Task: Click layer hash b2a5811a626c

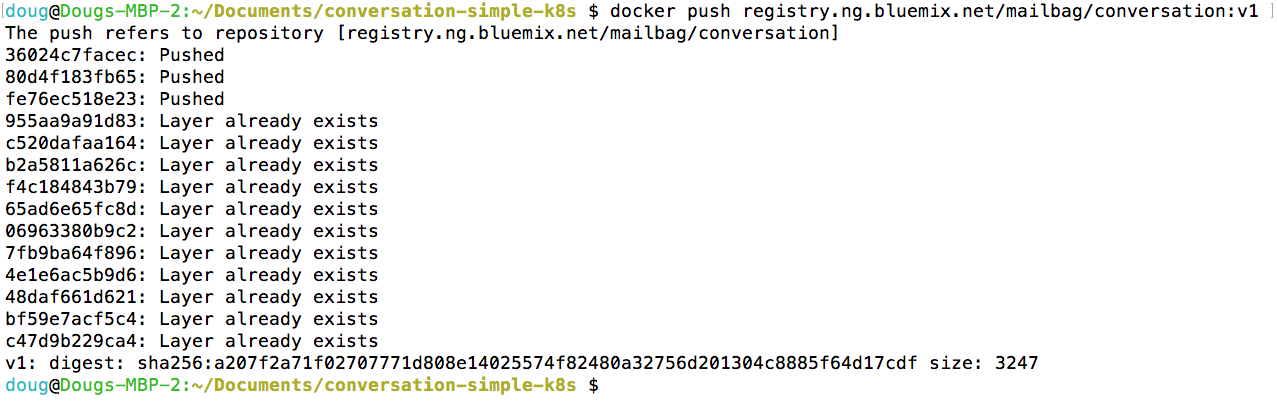Action: pos(71,165)
